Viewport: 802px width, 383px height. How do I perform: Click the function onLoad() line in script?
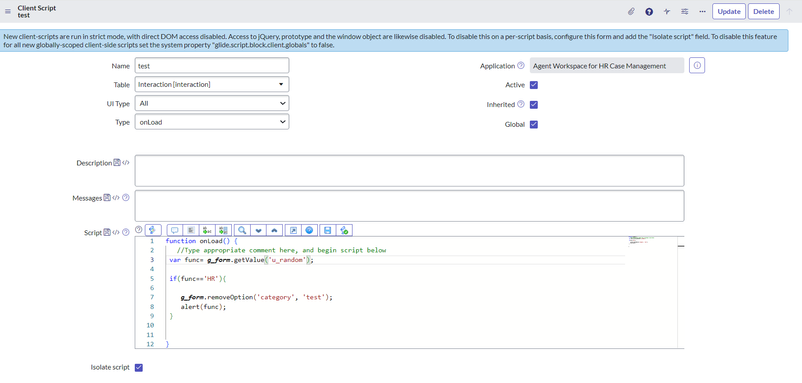202,241
